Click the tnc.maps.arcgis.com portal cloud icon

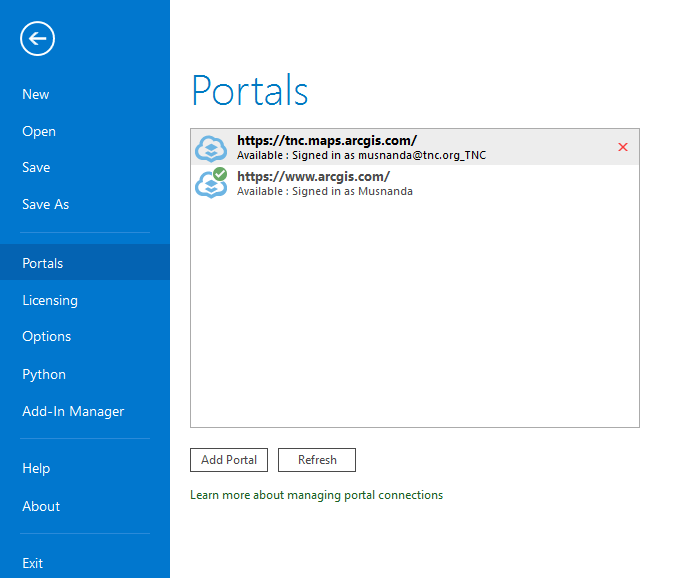coord(211,147)
